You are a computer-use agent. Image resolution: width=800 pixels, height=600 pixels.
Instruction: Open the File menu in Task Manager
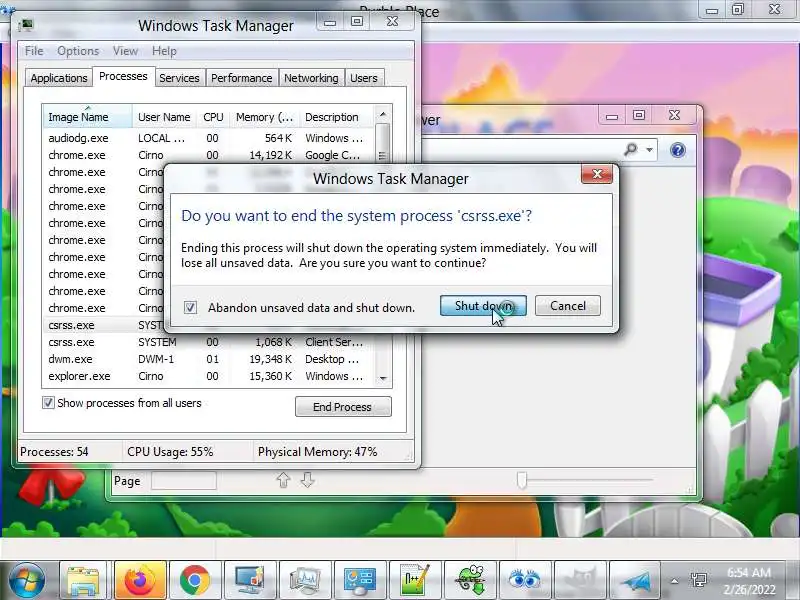(34, 51)
